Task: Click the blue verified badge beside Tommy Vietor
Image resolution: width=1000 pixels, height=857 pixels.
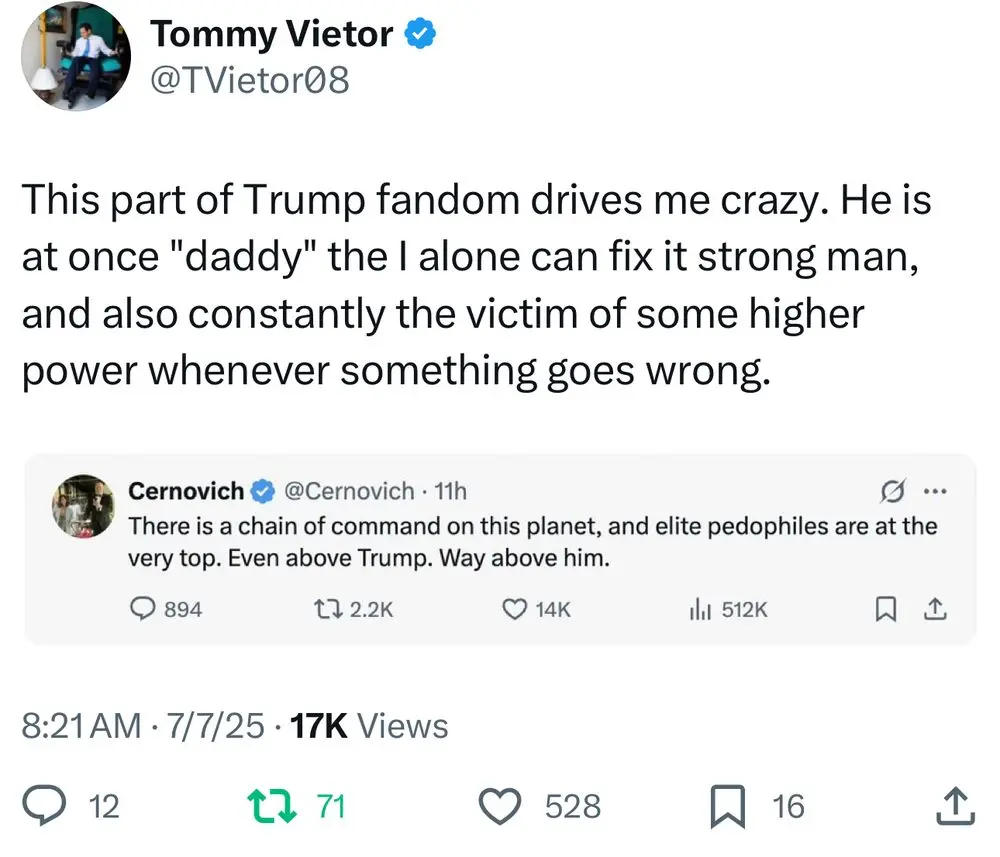Action: tap(419, 34)
